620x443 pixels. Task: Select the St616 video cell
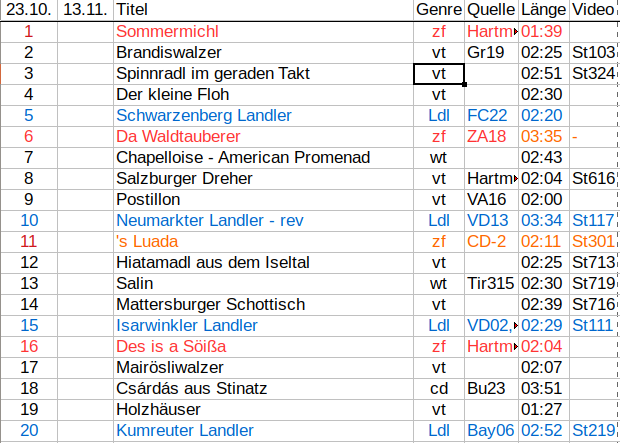(x=593, y=178)
